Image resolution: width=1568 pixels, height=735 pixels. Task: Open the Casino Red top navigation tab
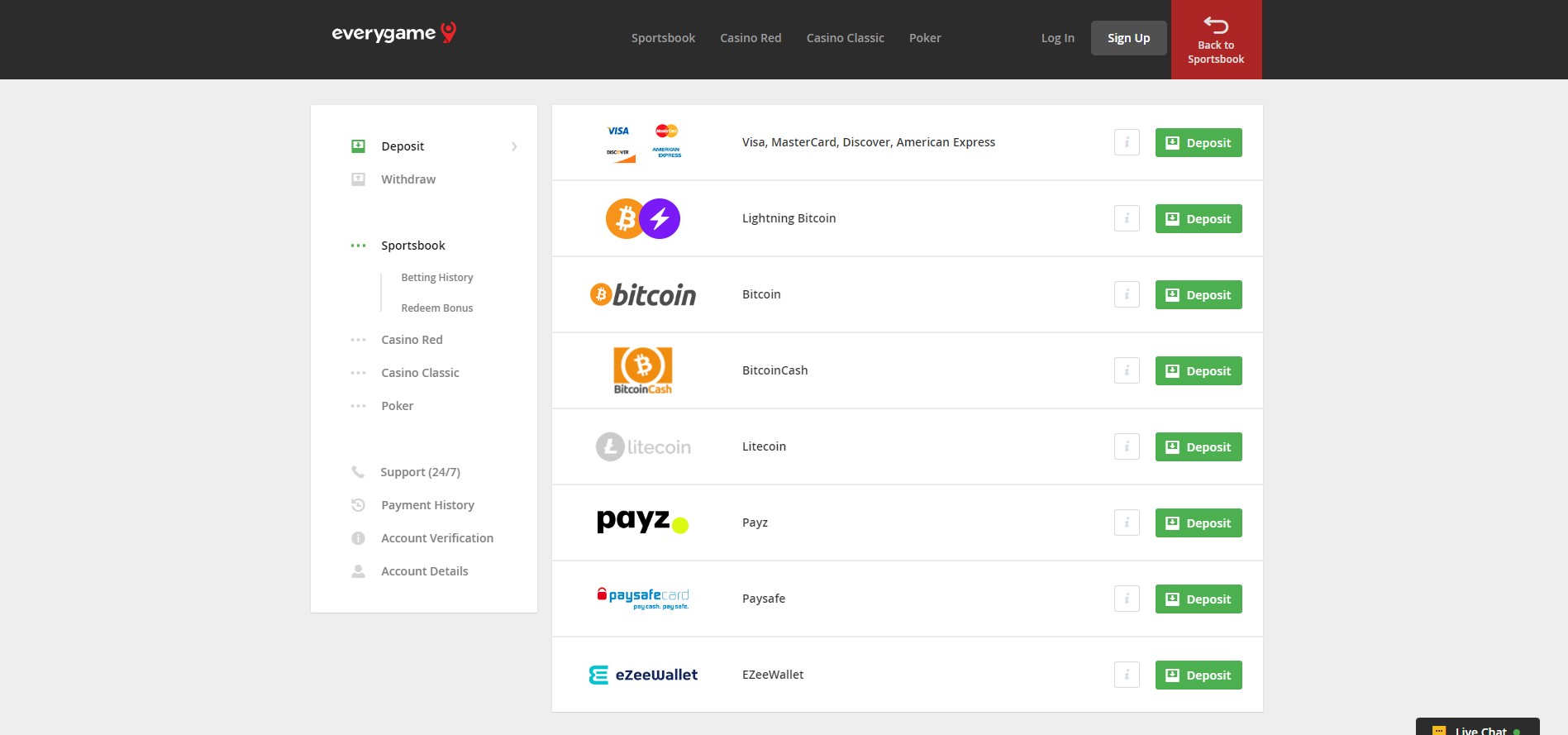coord(751,38)
